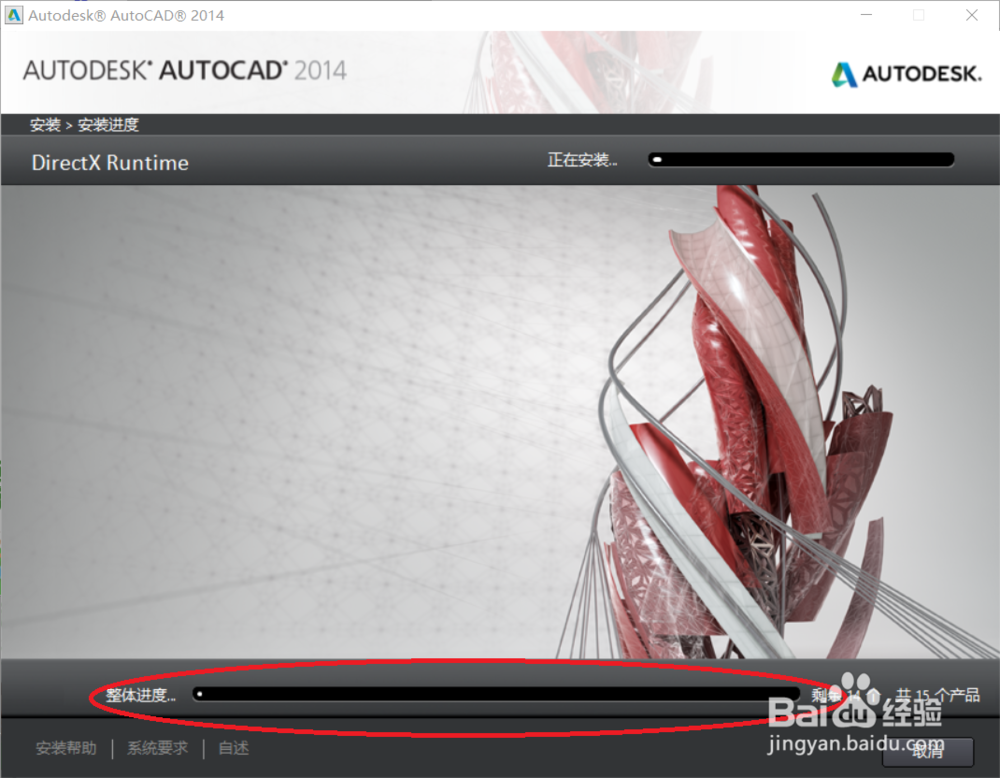This screenshot has width=1000, height=778.
Task: Click the 整体进度 overall progress bar
Action: [x=496, y=694]
